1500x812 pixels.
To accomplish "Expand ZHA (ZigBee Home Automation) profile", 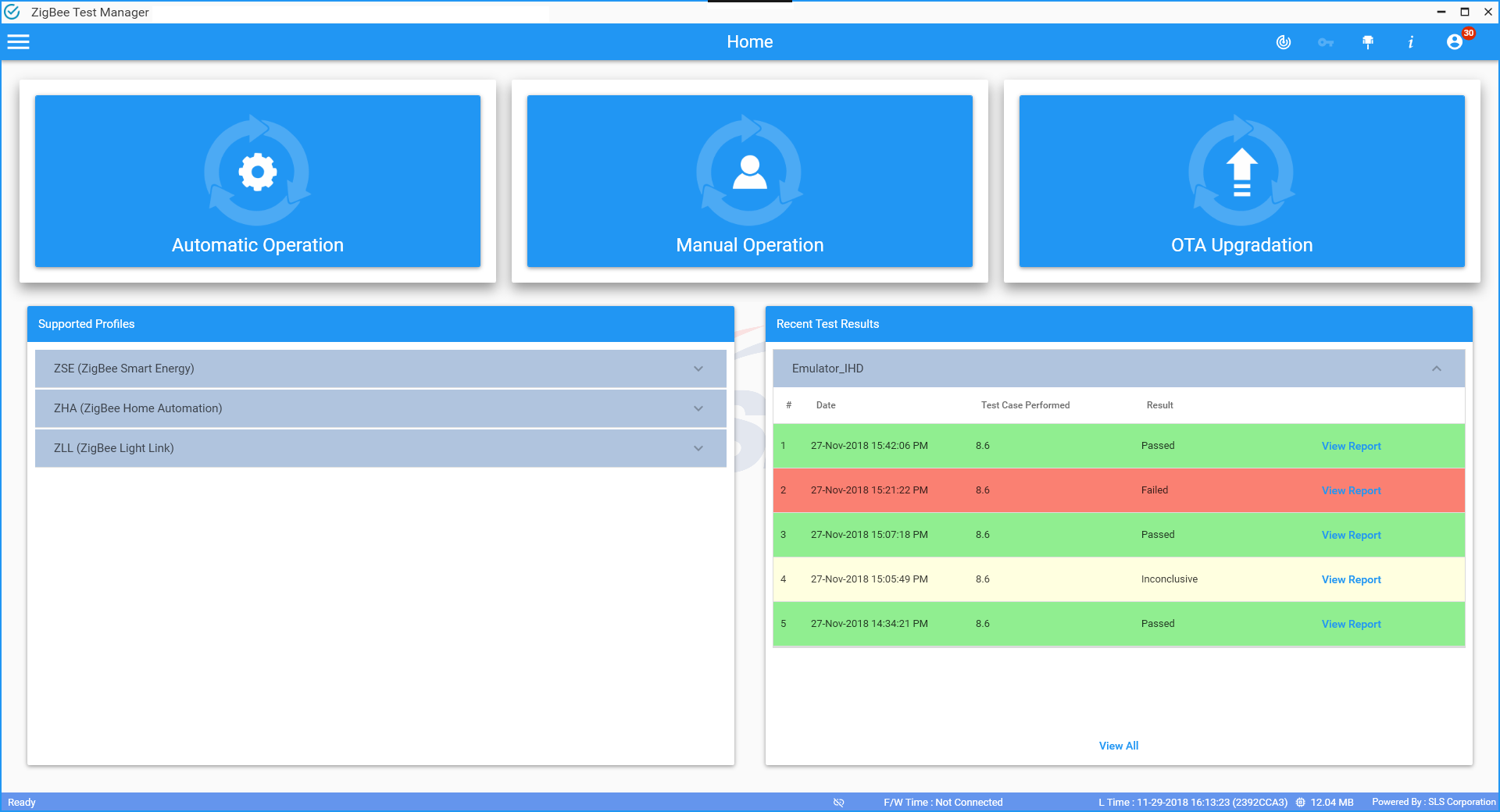I will [x=380, y=408].
